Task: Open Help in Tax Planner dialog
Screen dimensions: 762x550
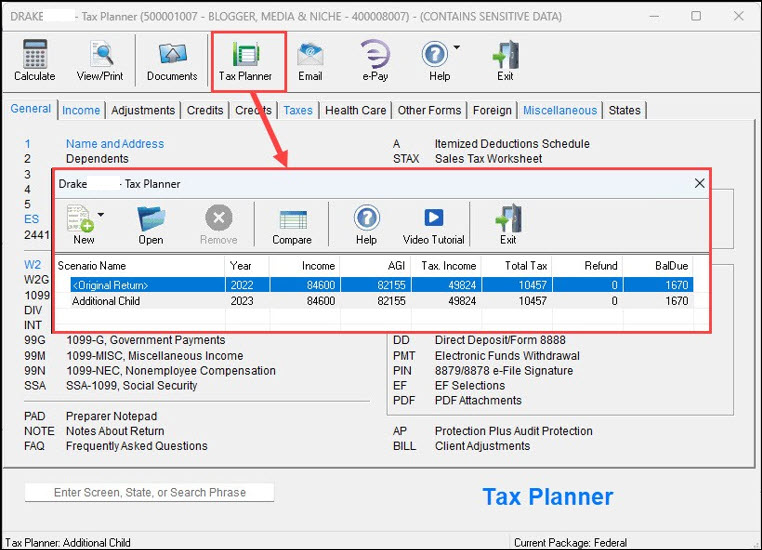Action: click(x=366, y=224)
